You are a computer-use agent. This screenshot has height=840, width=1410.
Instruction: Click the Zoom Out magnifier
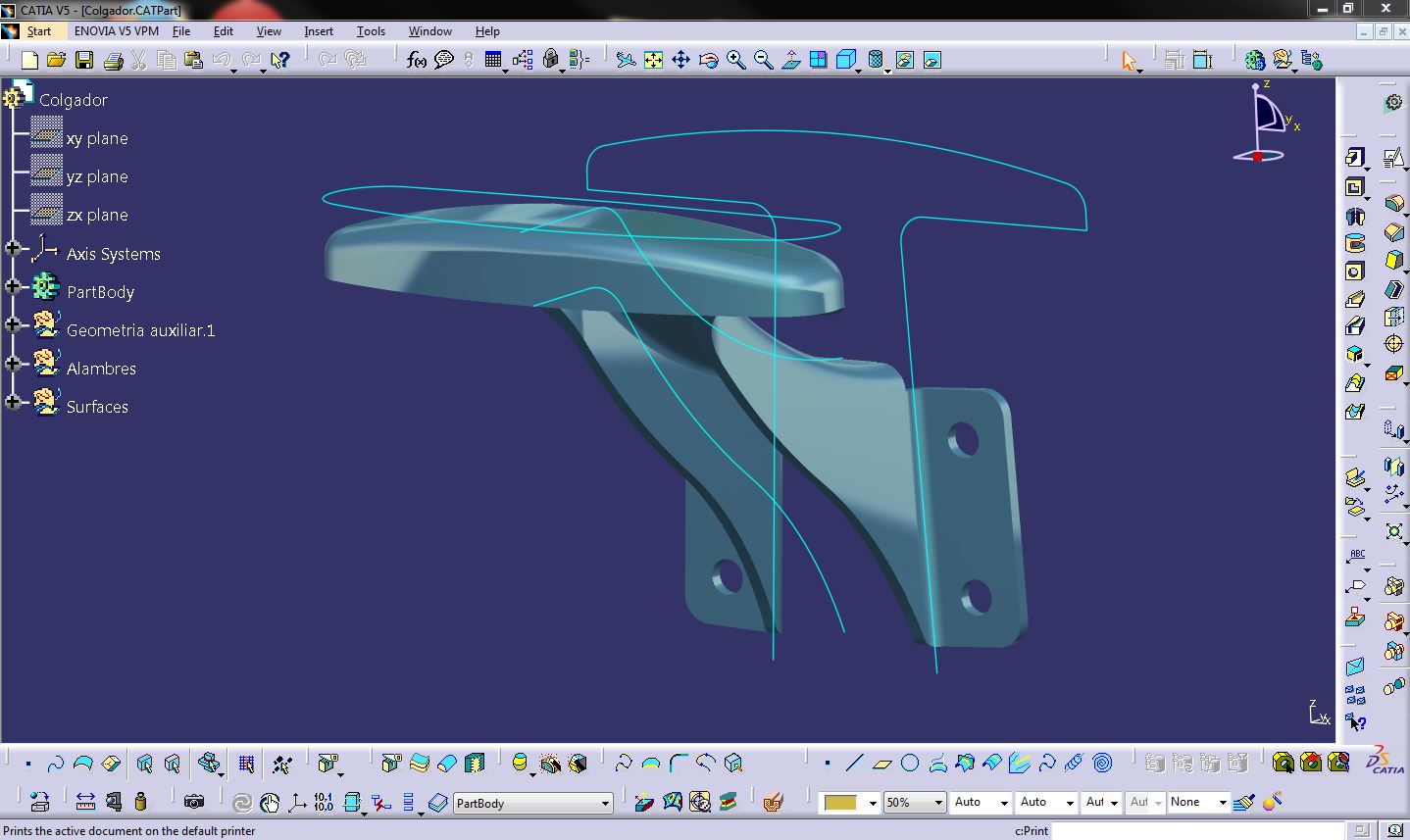763,60
